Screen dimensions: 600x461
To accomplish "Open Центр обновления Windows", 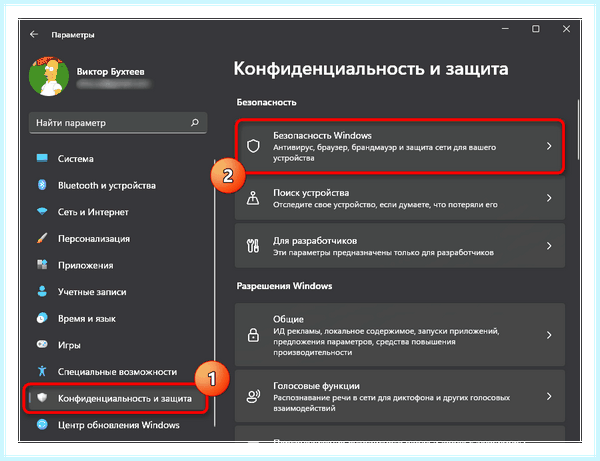I will tap(118, 425).
